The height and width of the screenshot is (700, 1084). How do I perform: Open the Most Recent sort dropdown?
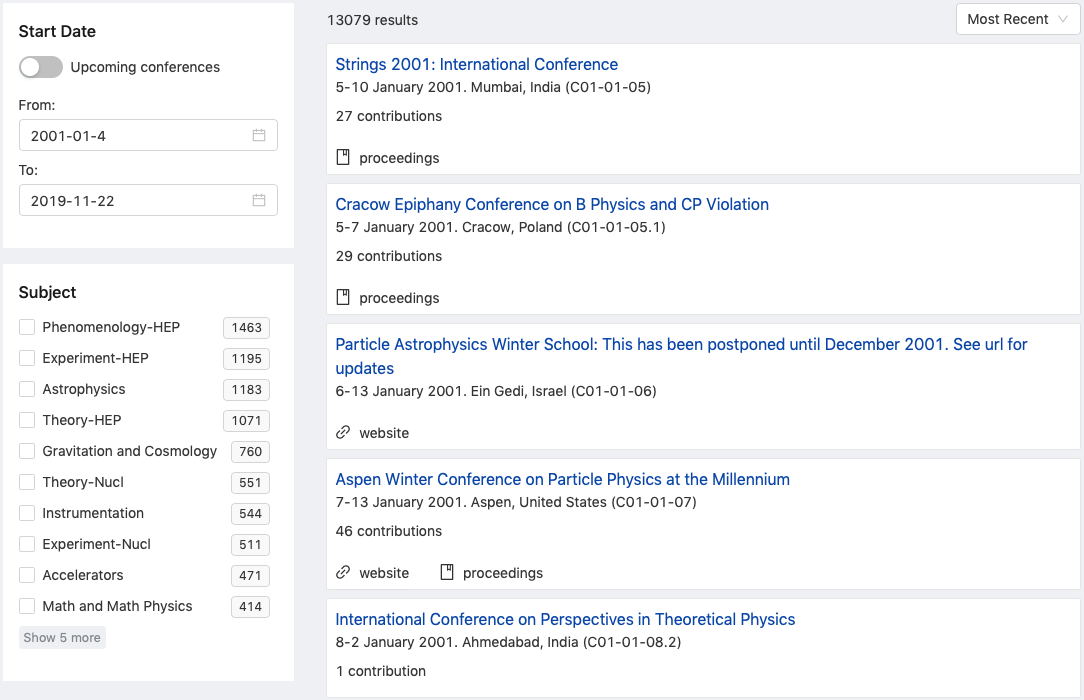coord(1017,19)
